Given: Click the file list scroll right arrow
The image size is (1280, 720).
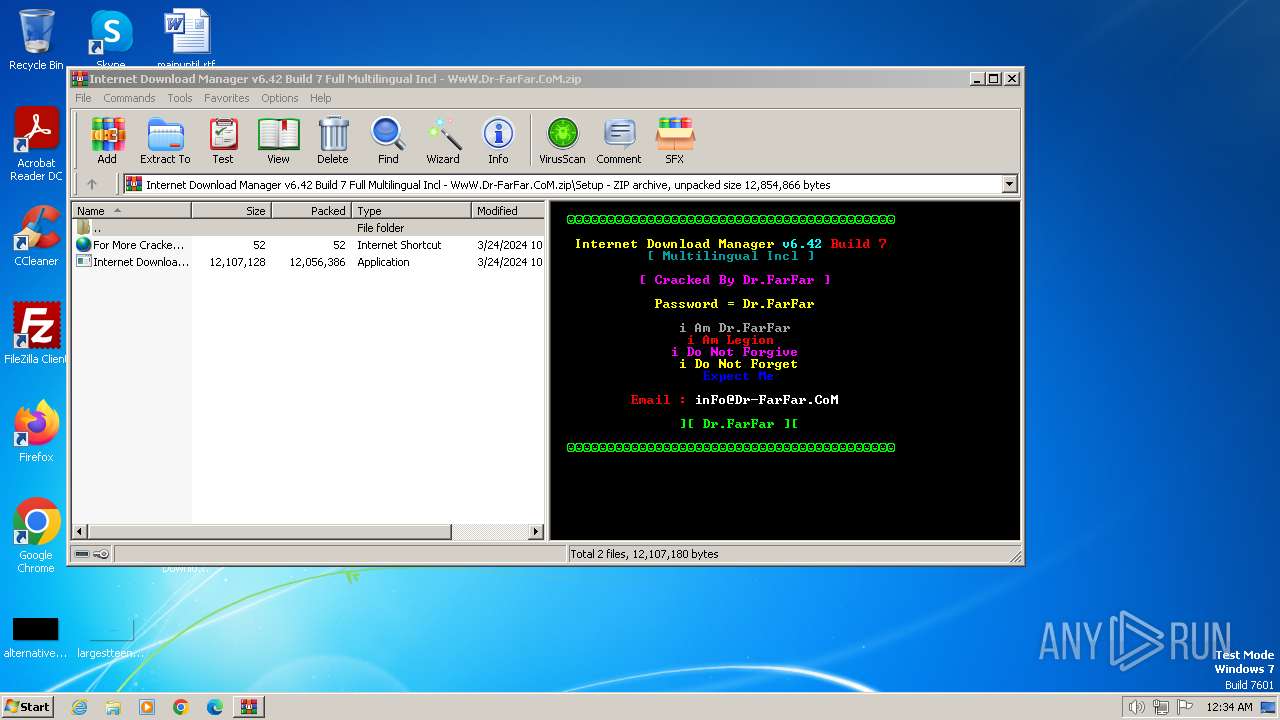Looking at the screenshot, I should pyautogui.click(x=536, y=532).
